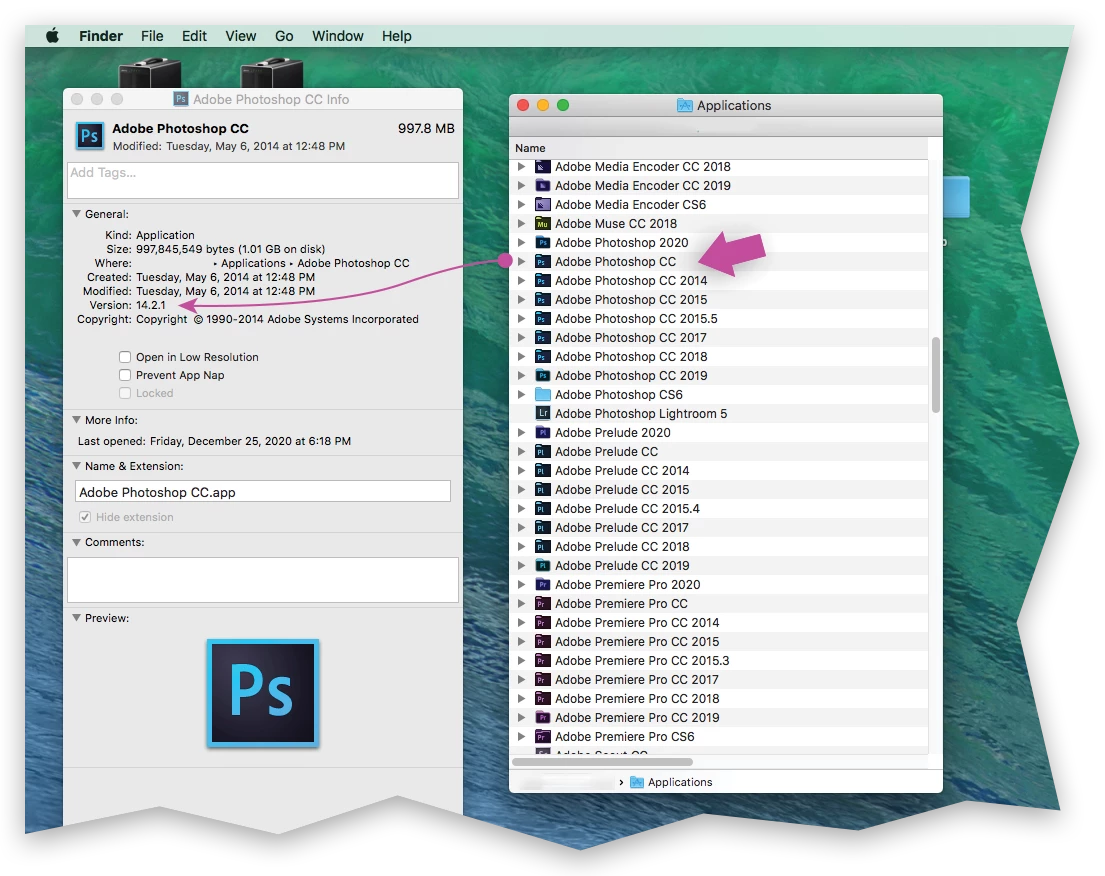Image resolution: width=1105 pixels, height=876 pixels.
Task: Select the Adobe Premiere Pro CC 2017 row
Action: click(719, 680)
